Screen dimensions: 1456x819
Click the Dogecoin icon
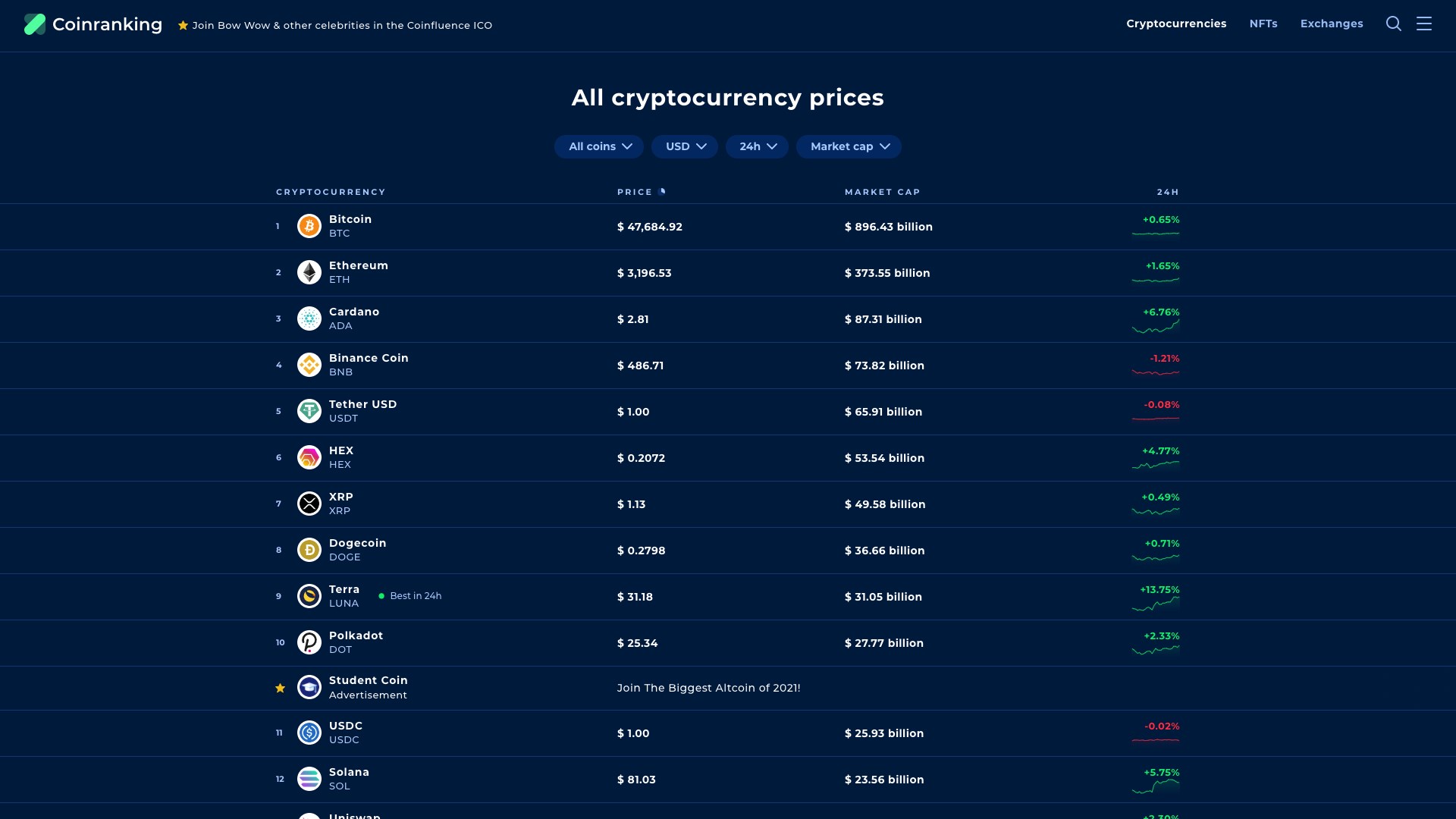[x=309, y=550]
